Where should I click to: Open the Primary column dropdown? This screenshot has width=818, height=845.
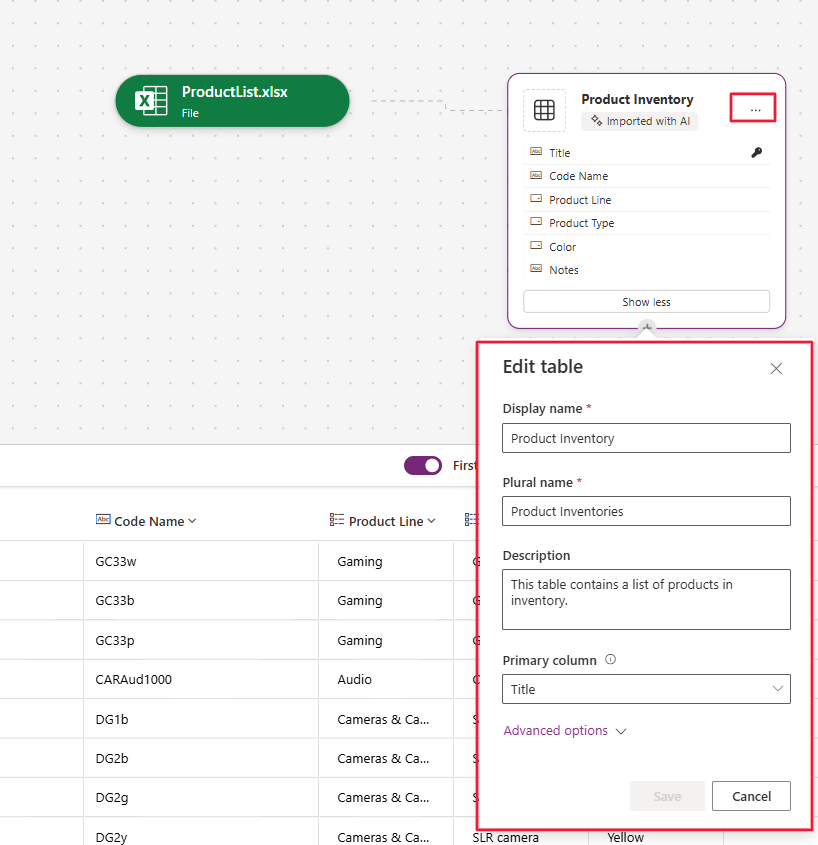(646, 689)
